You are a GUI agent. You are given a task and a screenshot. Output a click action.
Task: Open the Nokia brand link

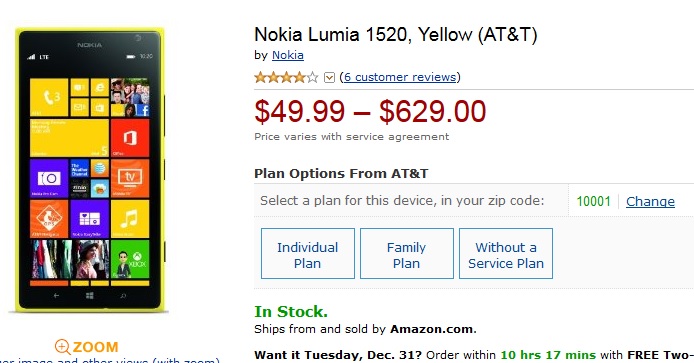288,55
